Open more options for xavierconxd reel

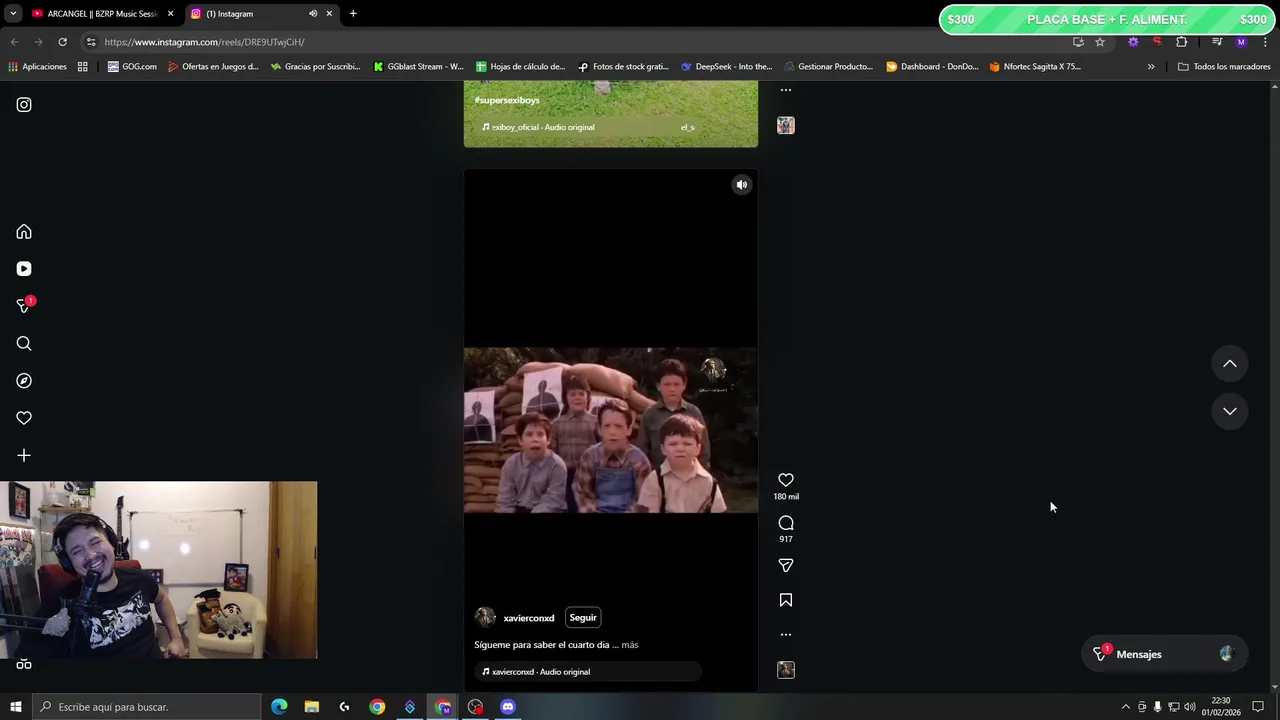(x=786, y=635)
